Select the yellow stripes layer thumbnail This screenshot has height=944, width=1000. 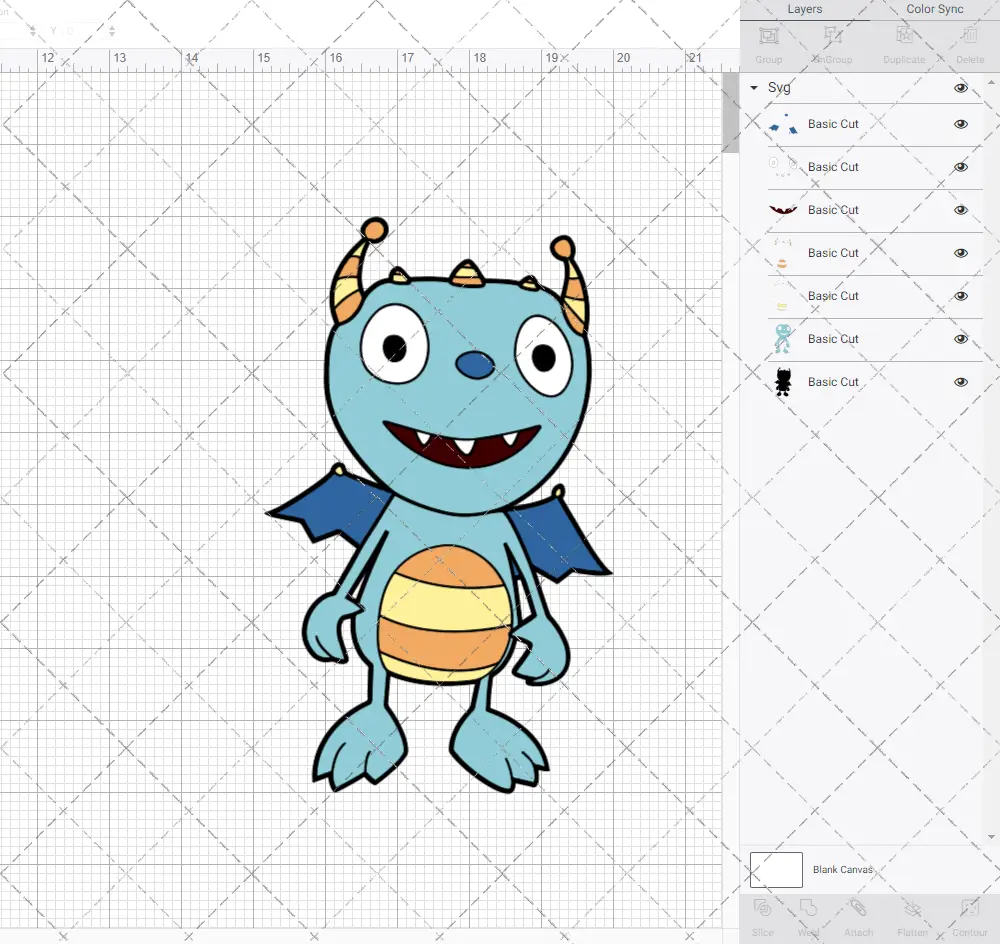[x=783, y=296]
